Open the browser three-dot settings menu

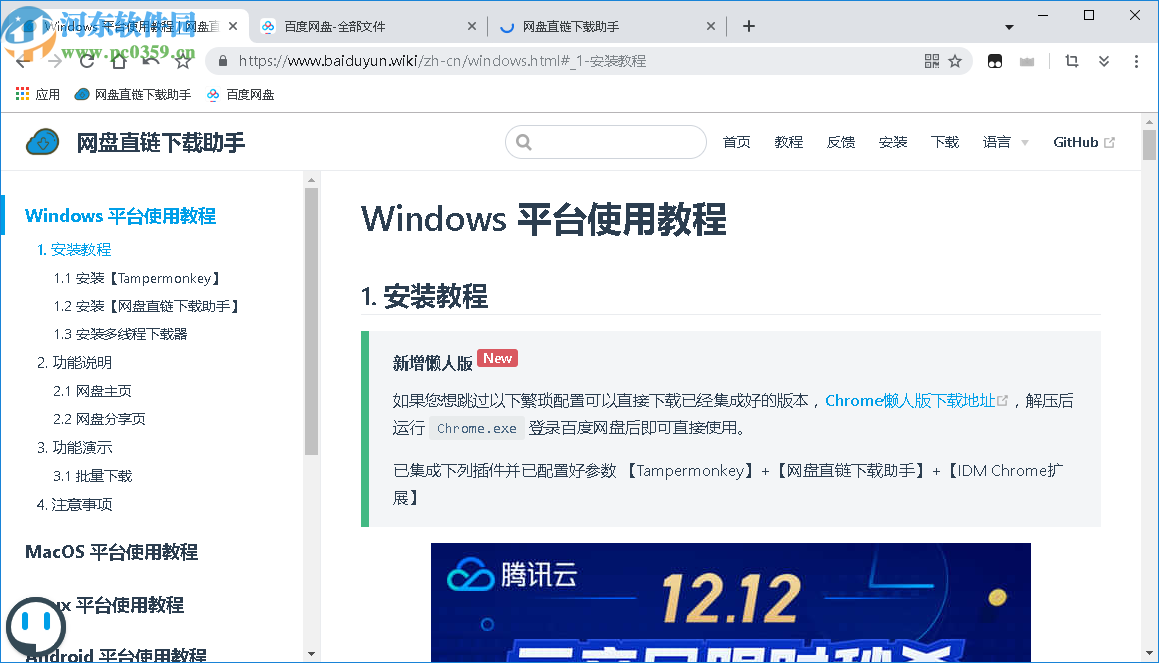(x=1136, y=61)
